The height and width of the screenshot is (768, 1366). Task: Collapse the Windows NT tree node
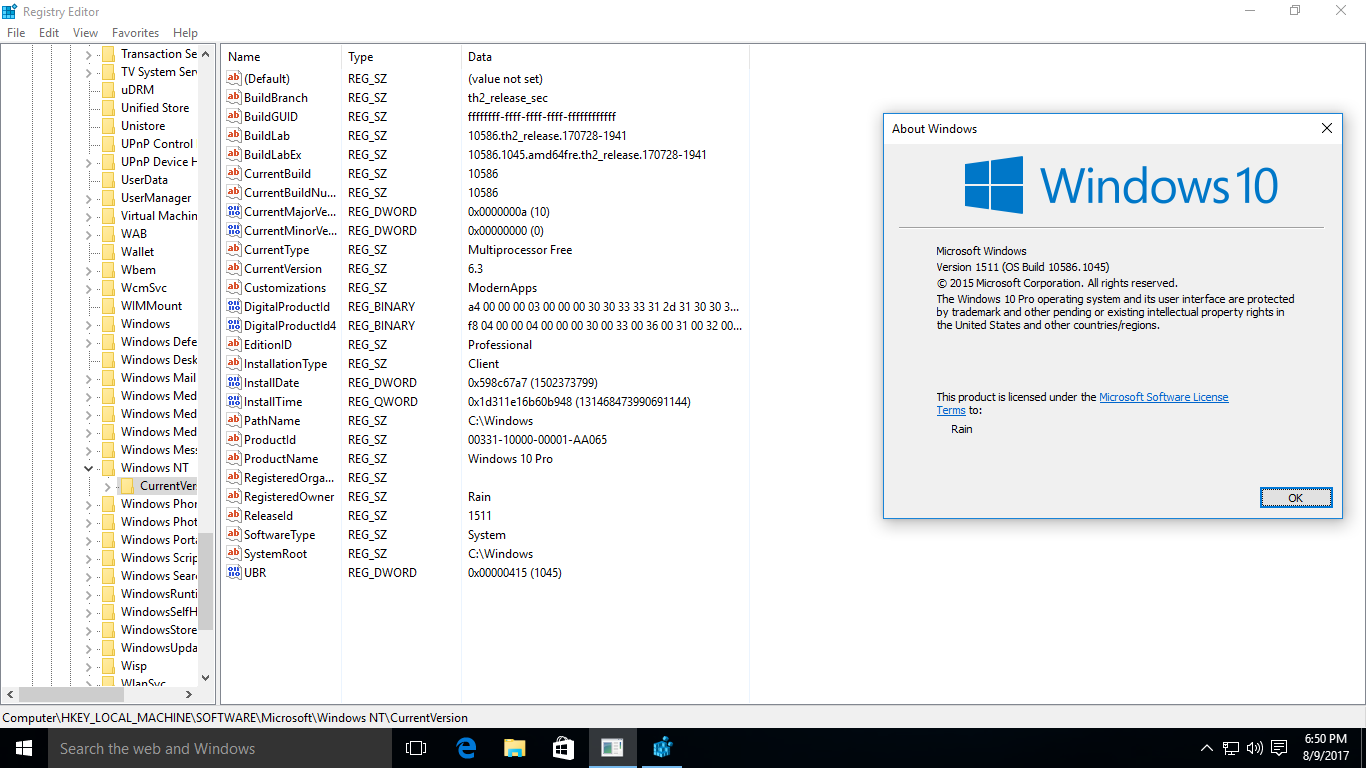(88, 468)
